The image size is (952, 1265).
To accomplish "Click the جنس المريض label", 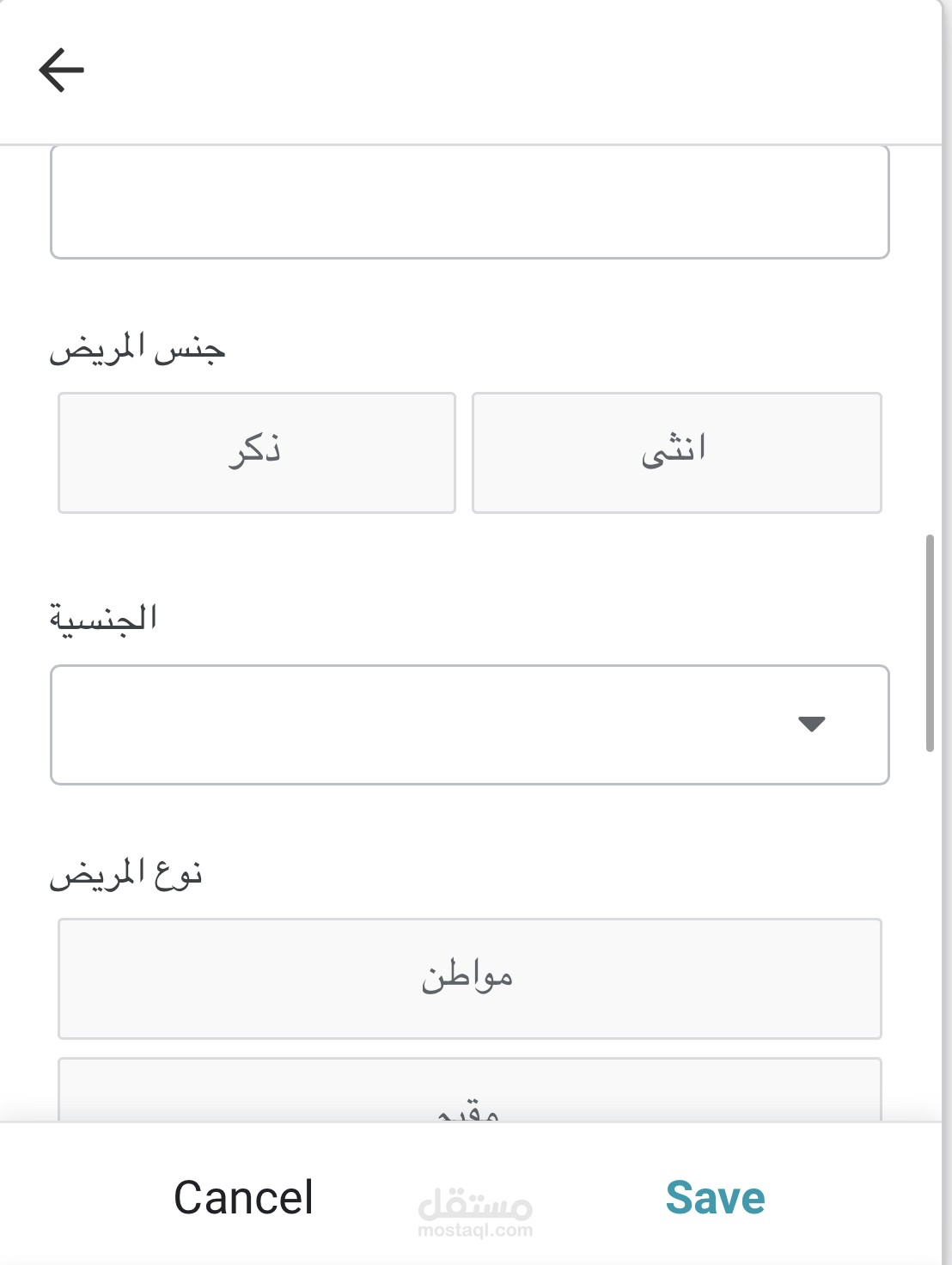I will (137, 350).
